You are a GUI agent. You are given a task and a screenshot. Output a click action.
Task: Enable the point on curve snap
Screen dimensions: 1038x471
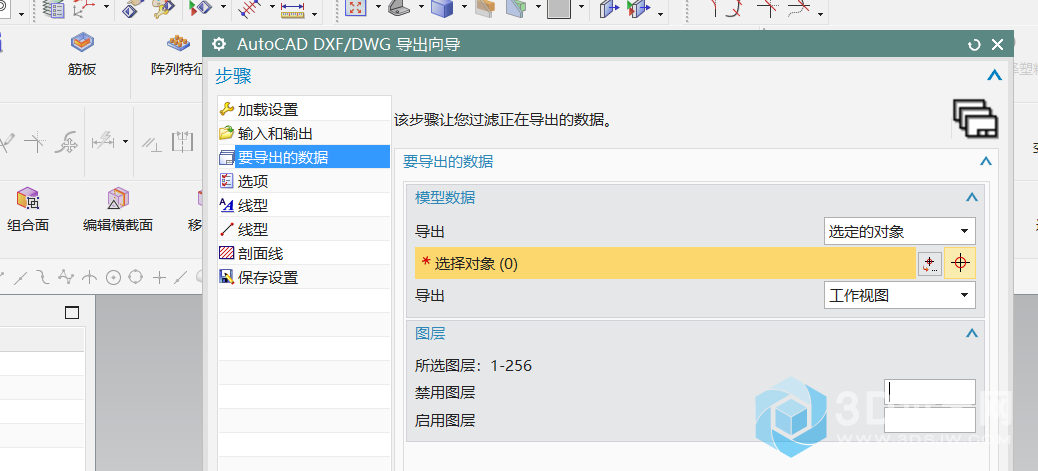tap(181, 277)
